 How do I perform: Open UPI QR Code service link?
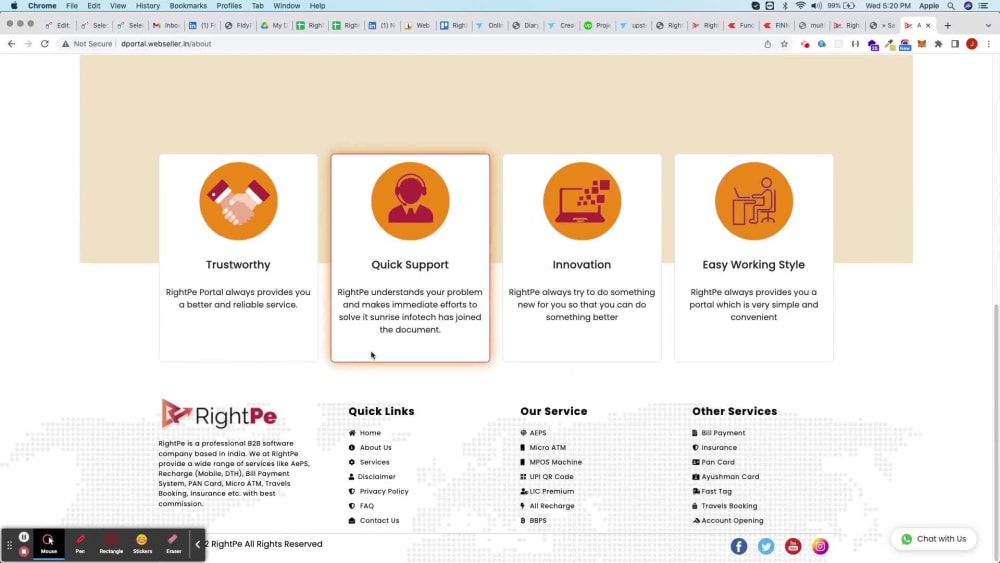[551, 477]
